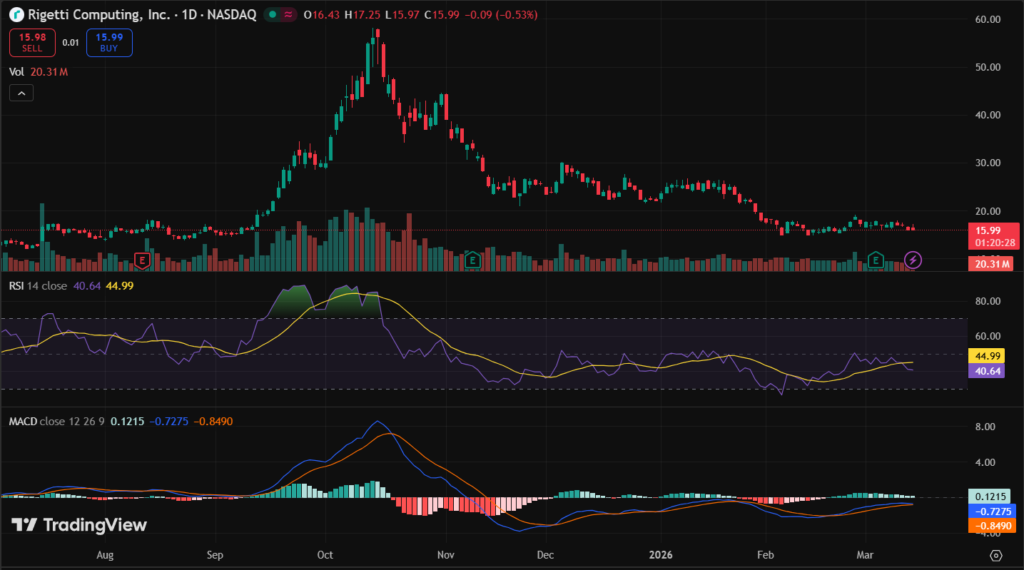Click the green earnings marker in March

click(876, 260)
